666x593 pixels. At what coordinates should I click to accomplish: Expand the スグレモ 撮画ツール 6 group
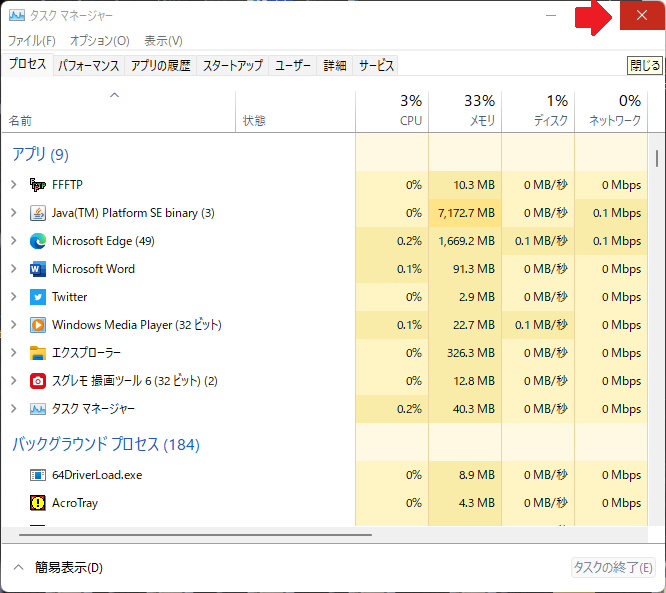tap(14, 381)
